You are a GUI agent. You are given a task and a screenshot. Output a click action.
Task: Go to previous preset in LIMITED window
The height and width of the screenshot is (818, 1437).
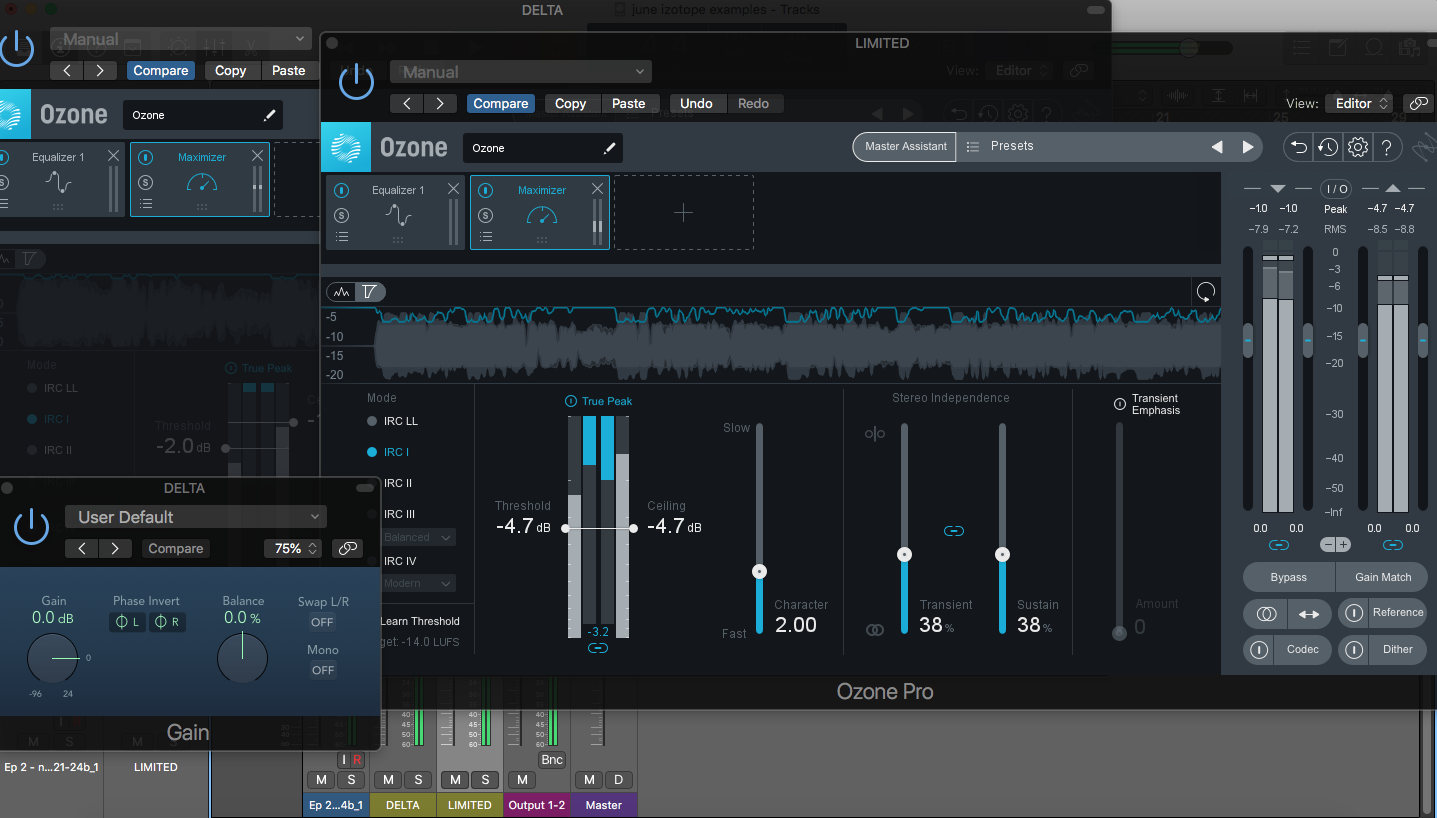click(406, 103)
